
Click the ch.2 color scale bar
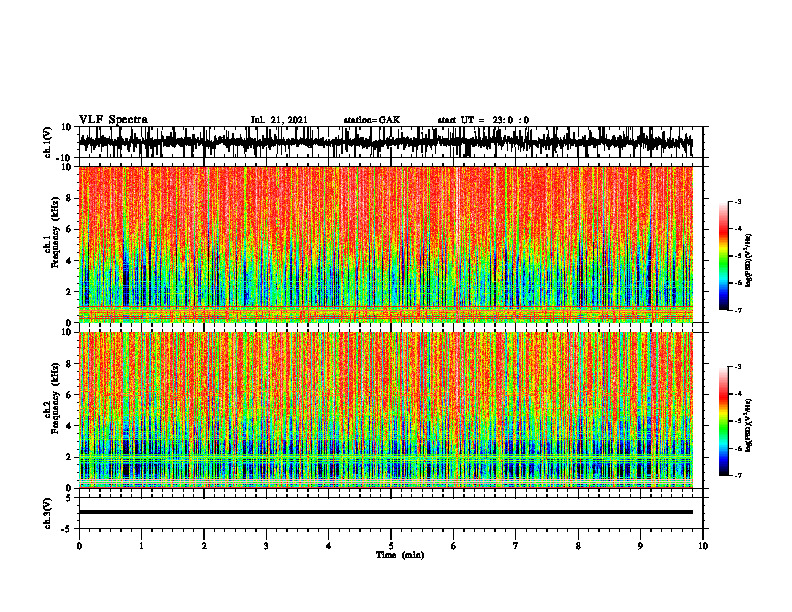tap(724, 421)
